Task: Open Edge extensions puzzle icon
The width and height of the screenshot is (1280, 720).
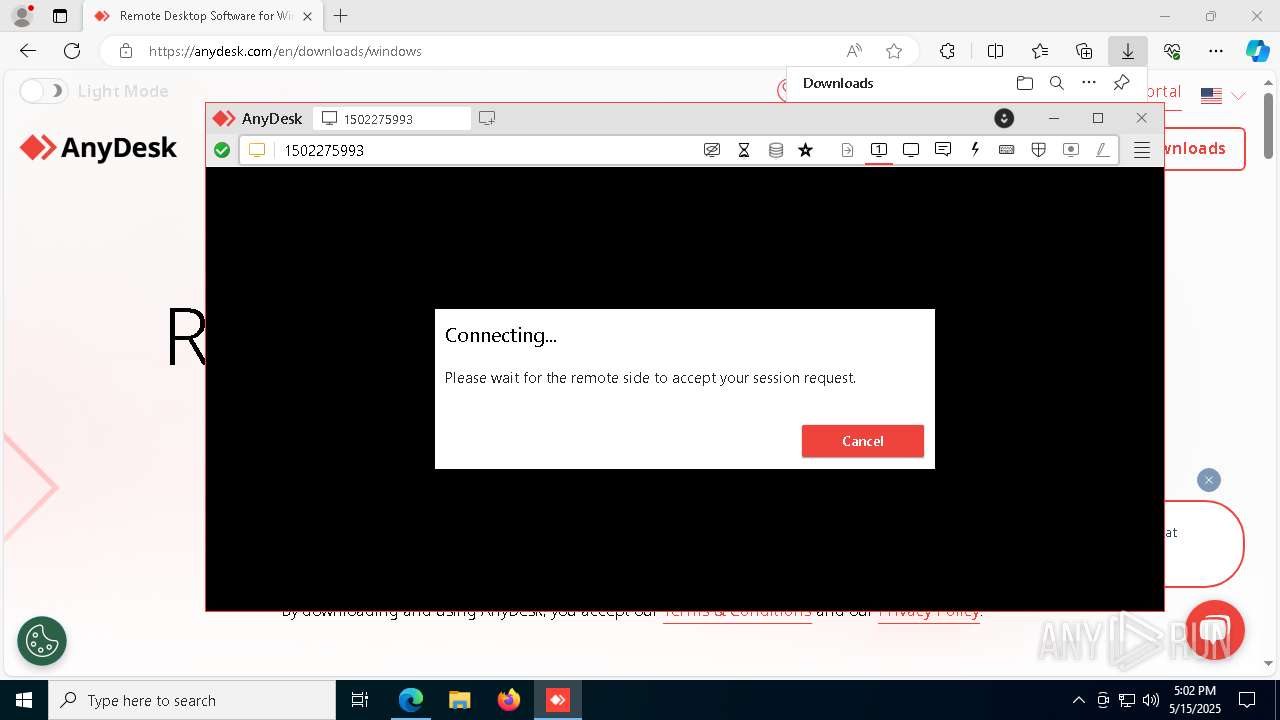Action: point(947,51)
